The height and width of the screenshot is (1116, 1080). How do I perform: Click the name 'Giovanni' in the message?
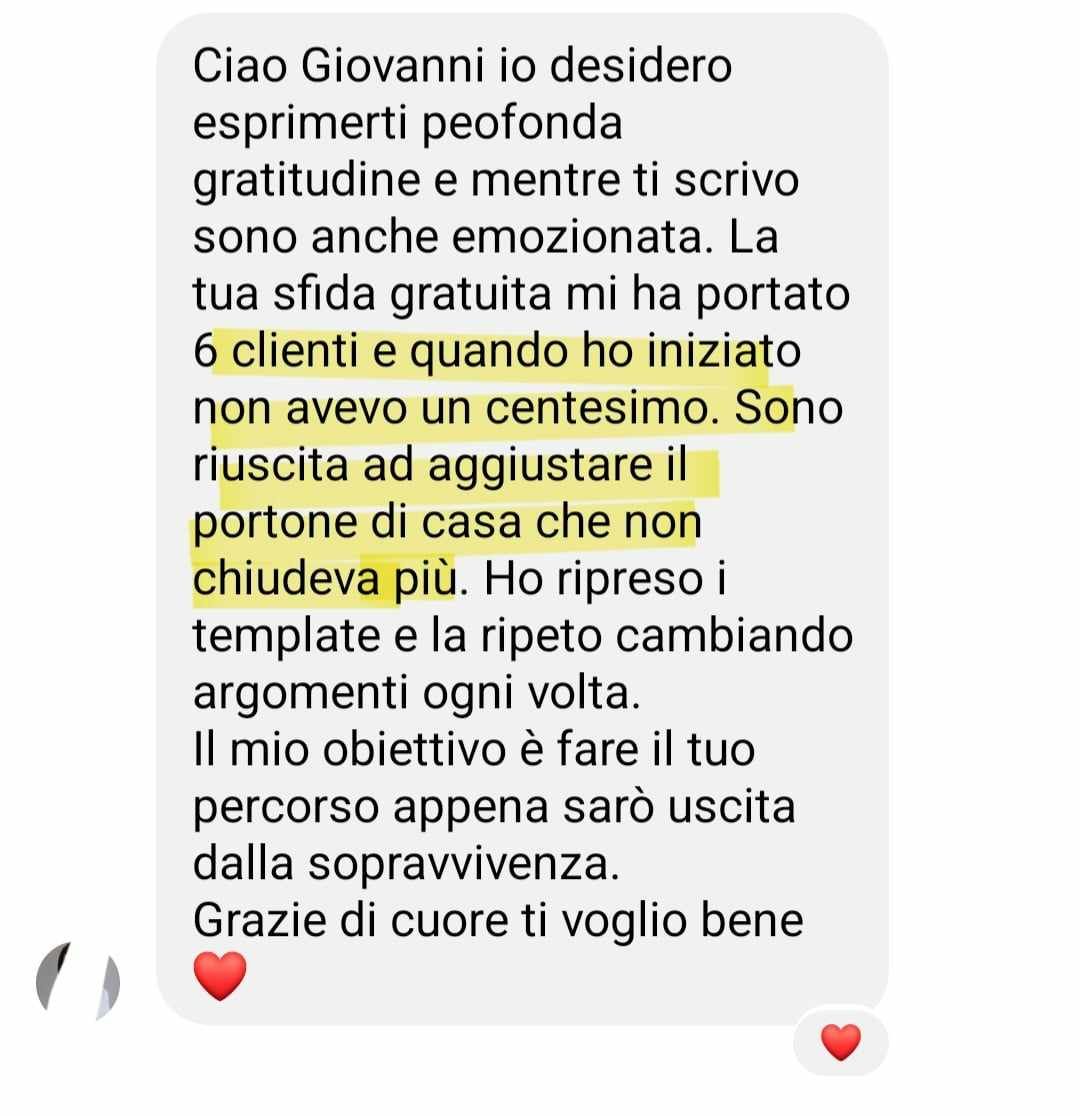point(392,65)
